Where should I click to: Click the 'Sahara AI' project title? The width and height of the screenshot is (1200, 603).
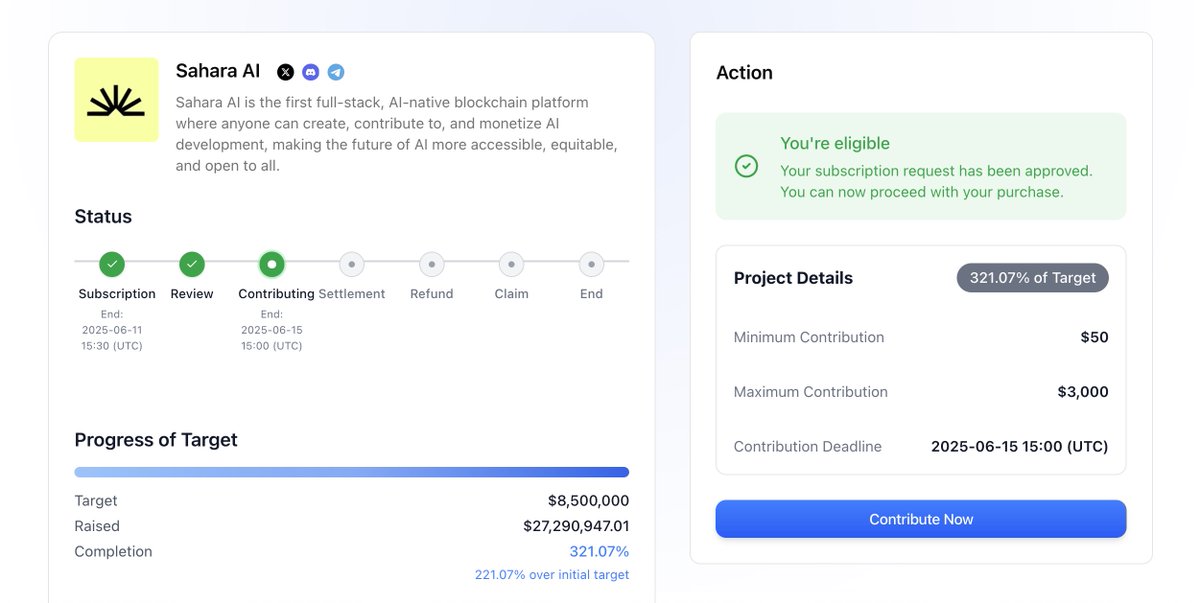click(218, 71)
